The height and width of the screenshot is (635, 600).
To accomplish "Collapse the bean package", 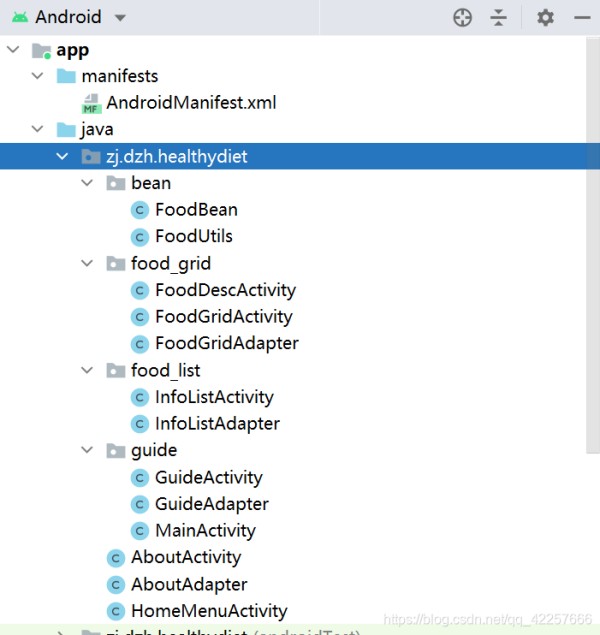I will tap(87, 183).
